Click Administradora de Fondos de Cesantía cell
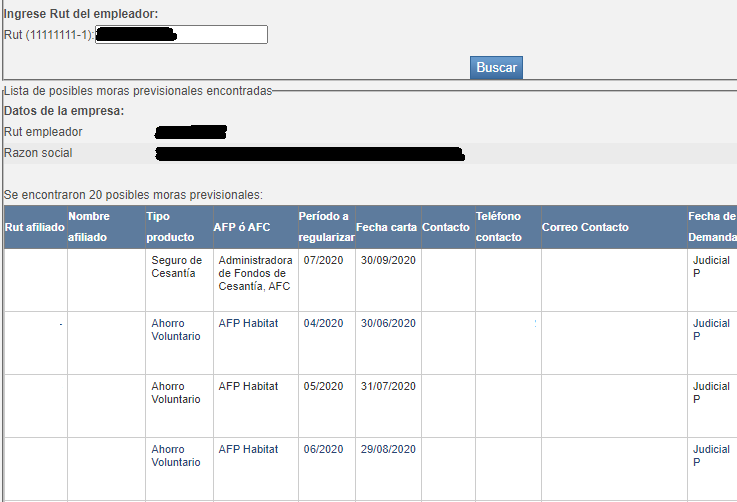Image resolution: width=737 pixels, height=502 pixels. tap(252, 273)
